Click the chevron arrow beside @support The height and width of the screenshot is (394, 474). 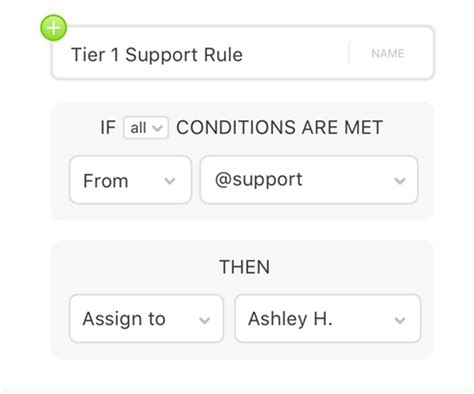click(400, 181)
